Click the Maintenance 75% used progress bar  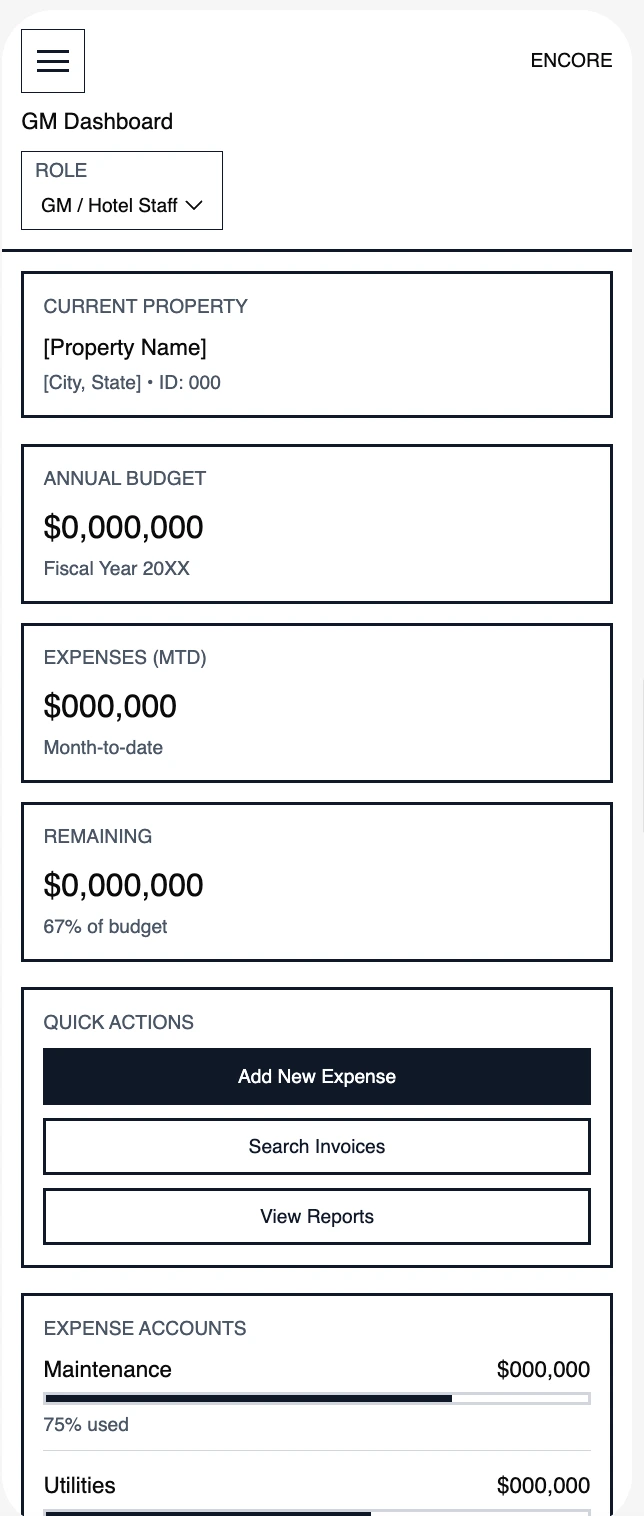pos(316,1398)
